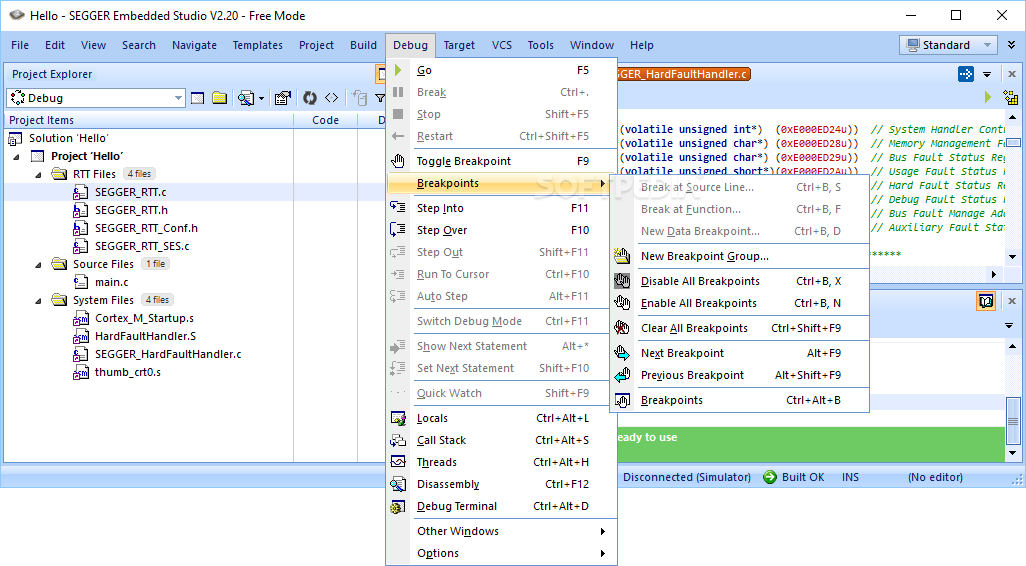Expand the Other Windows submenu
Screen dimensions: 1026x566
click(x=502, y=531)
